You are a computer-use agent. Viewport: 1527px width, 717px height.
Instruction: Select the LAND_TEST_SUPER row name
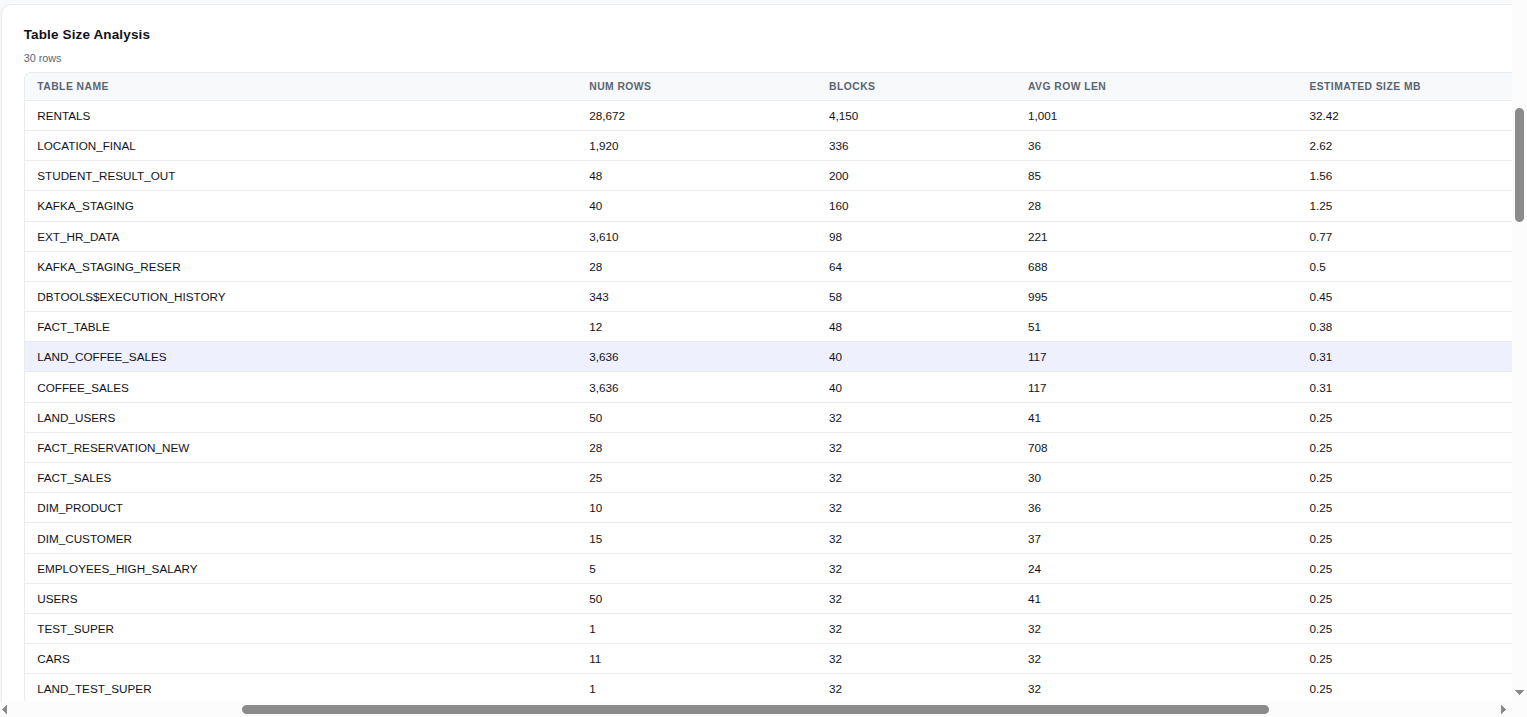[x=94, y=689]
